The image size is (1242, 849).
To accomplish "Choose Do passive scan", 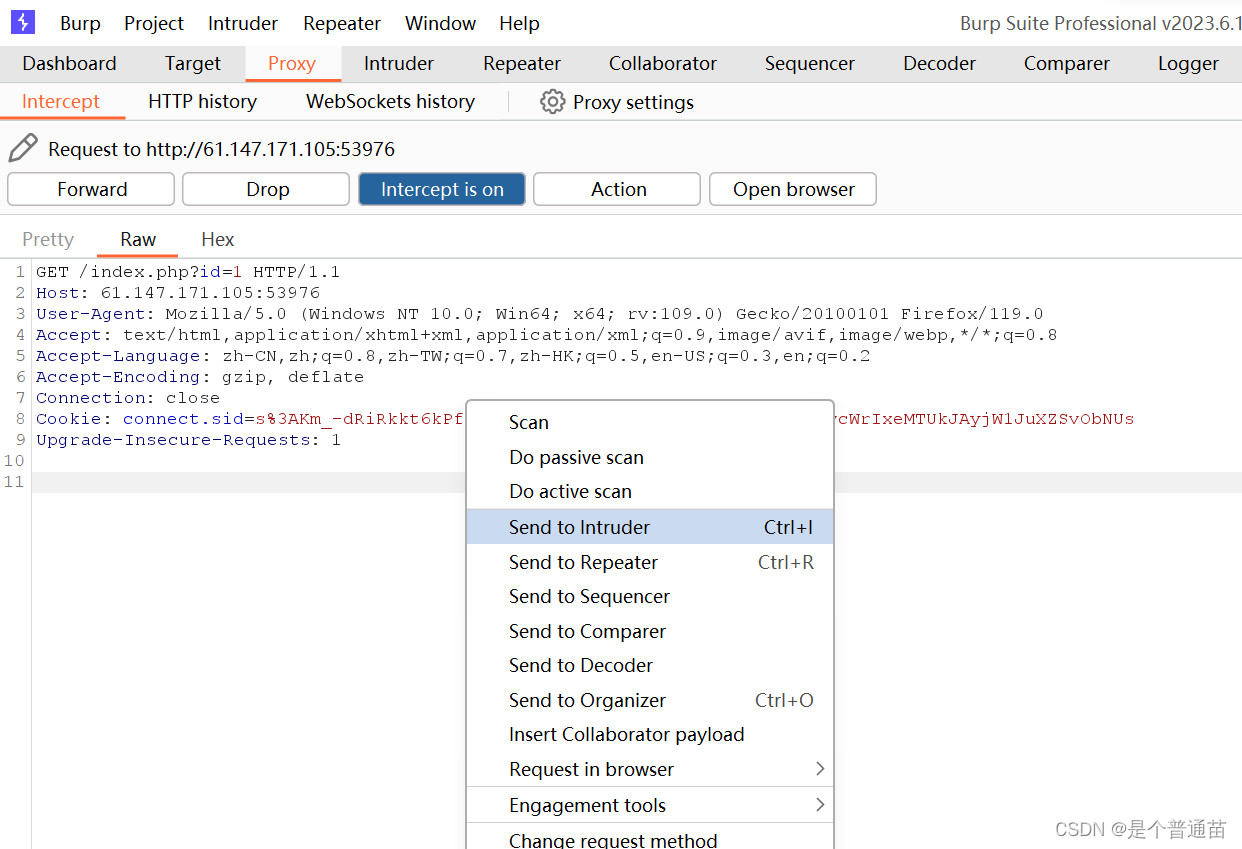I will pyautogui.click(x=650, y=457).
